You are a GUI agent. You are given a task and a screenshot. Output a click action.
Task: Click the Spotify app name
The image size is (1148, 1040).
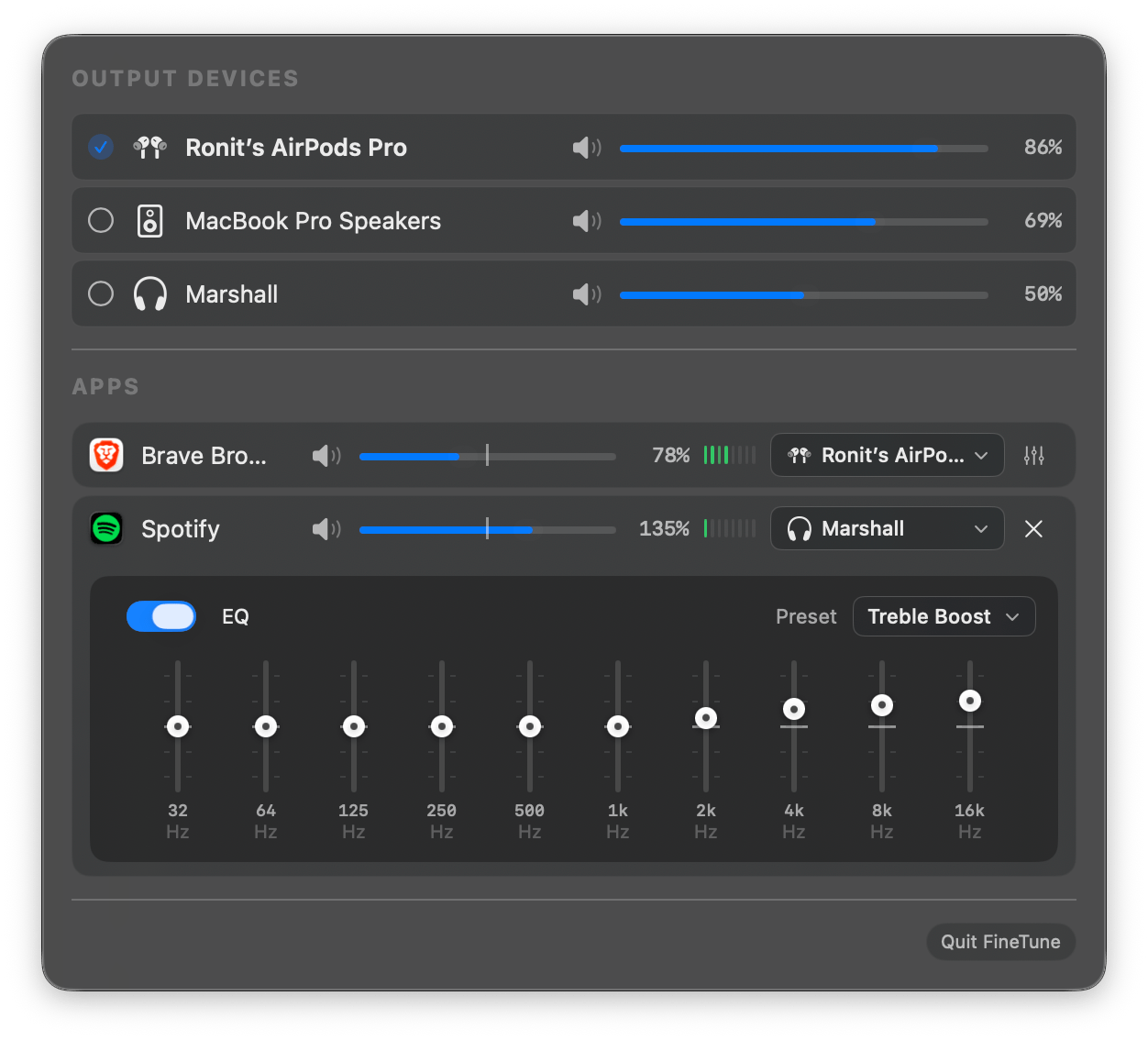(x=181, y=529)
